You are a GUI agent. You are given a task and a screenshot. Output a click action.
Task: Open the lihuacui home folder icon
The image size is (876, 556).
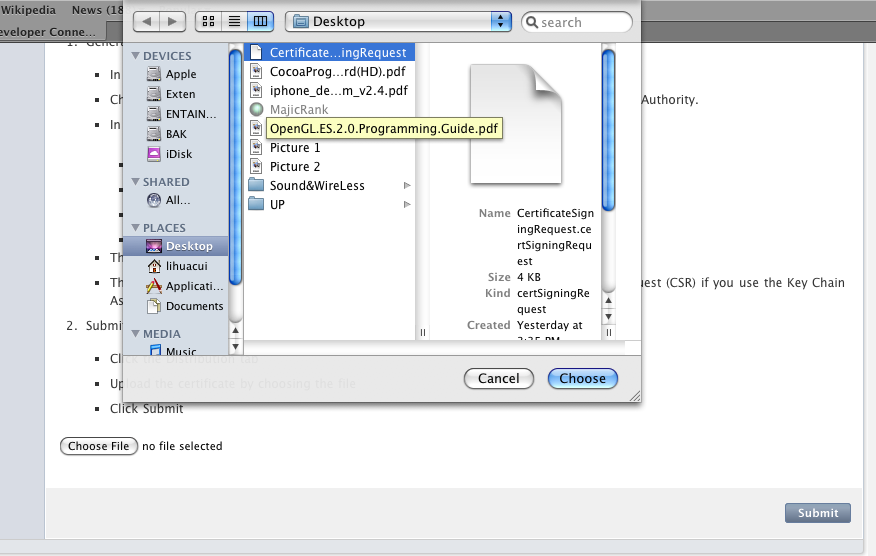click(x=154, y=266)
